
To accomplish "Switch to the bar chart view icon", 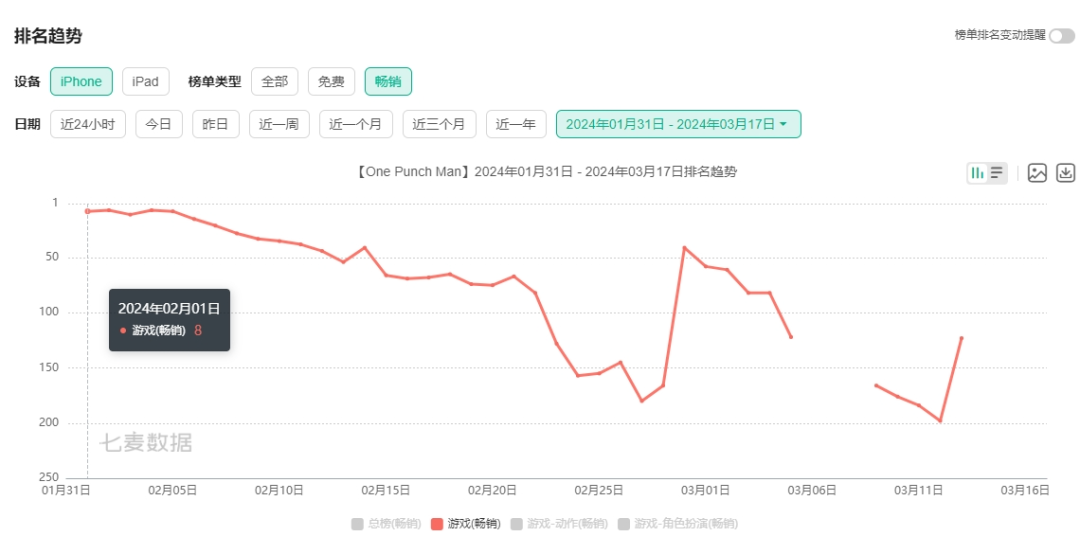I will pyautogui.click(x=977, y=173).
